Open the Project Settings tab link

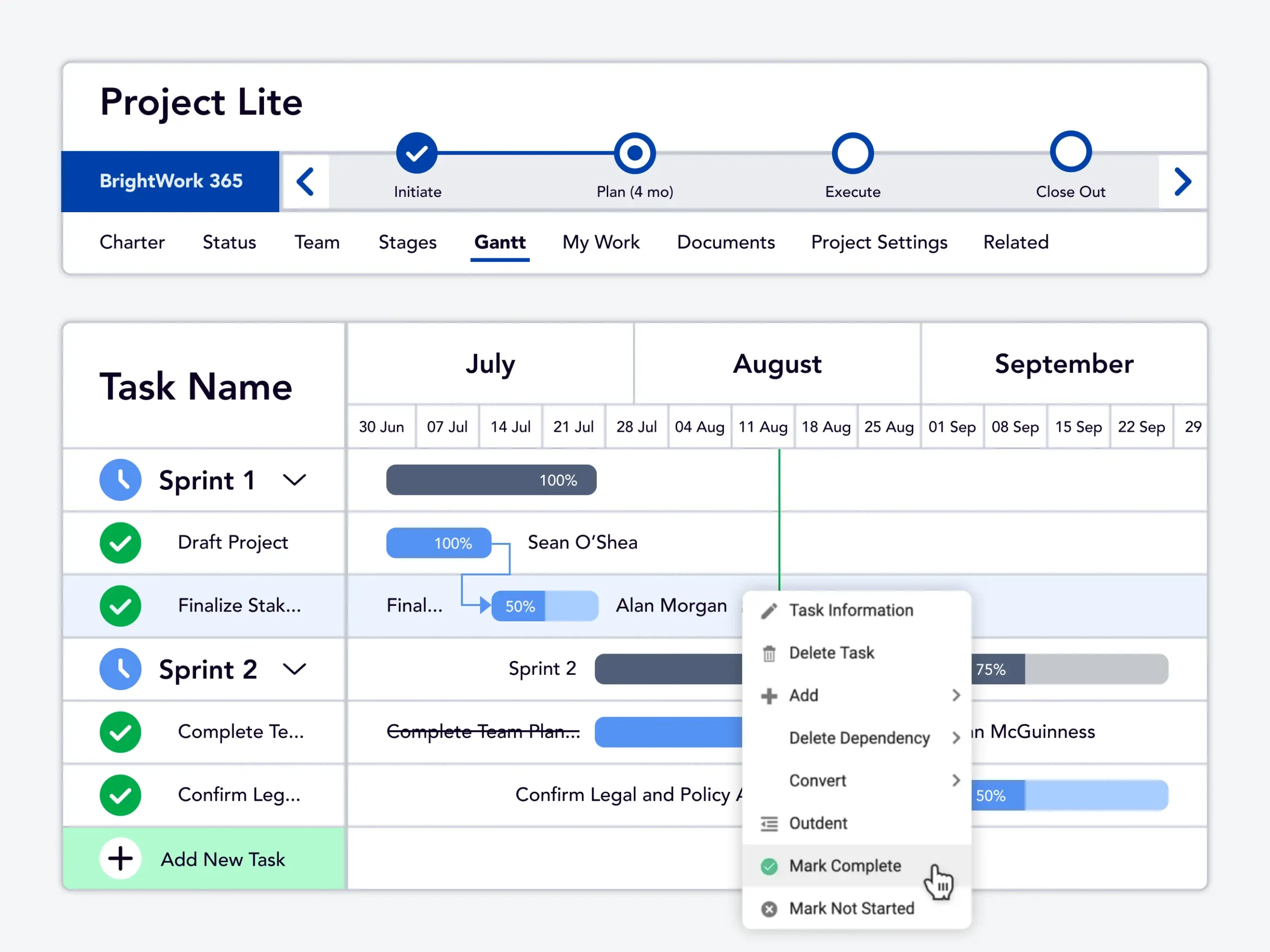[879, 242]
